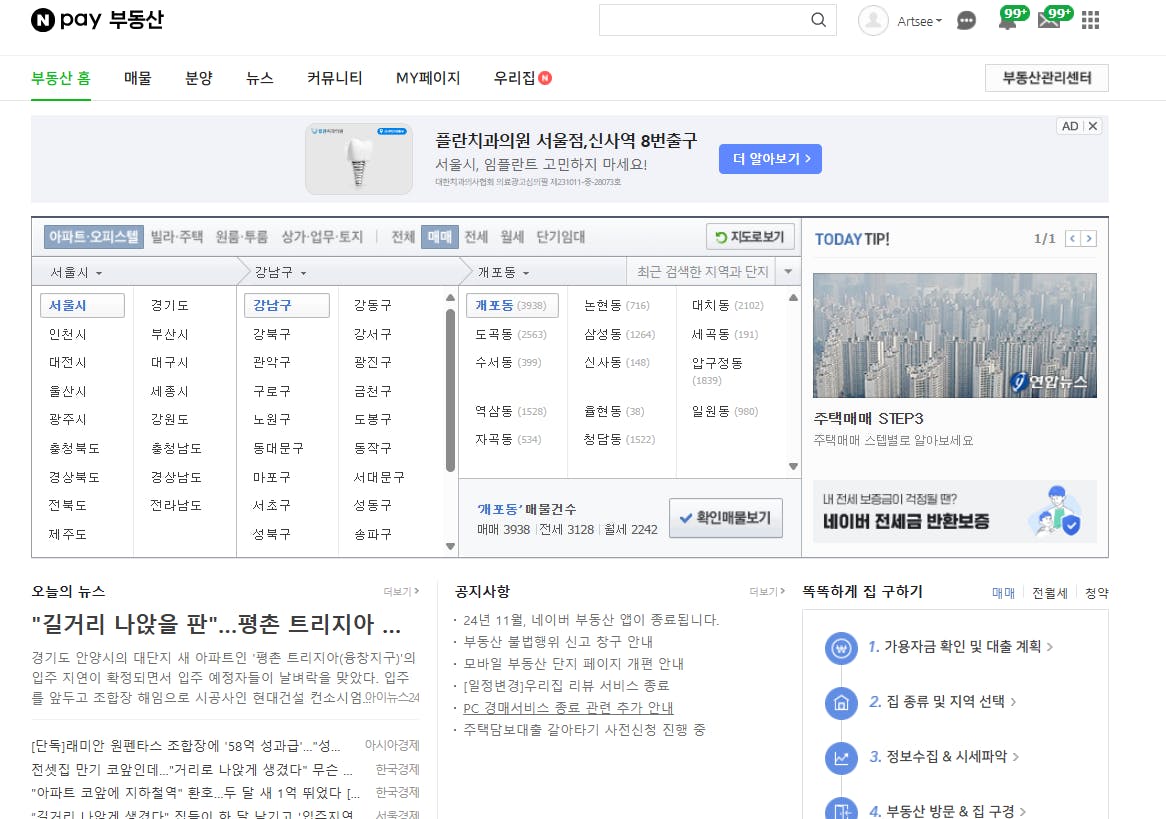The image size is (1166, 819).
Task: Click the 지도로보기 map button
Action: click(x=750, y=237)
